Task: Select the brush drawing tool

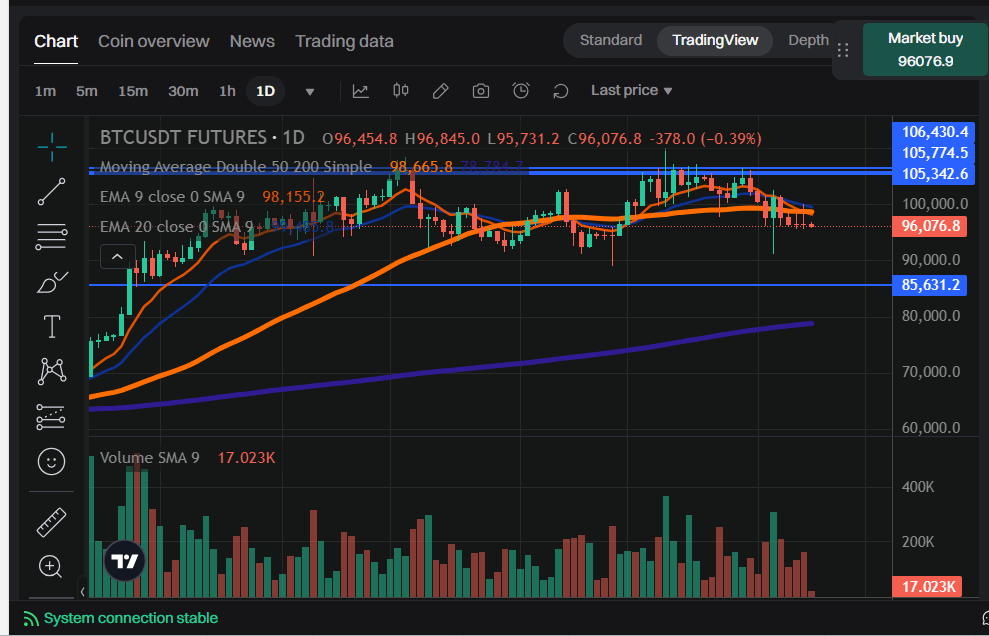Action: (x=51, y=283)
